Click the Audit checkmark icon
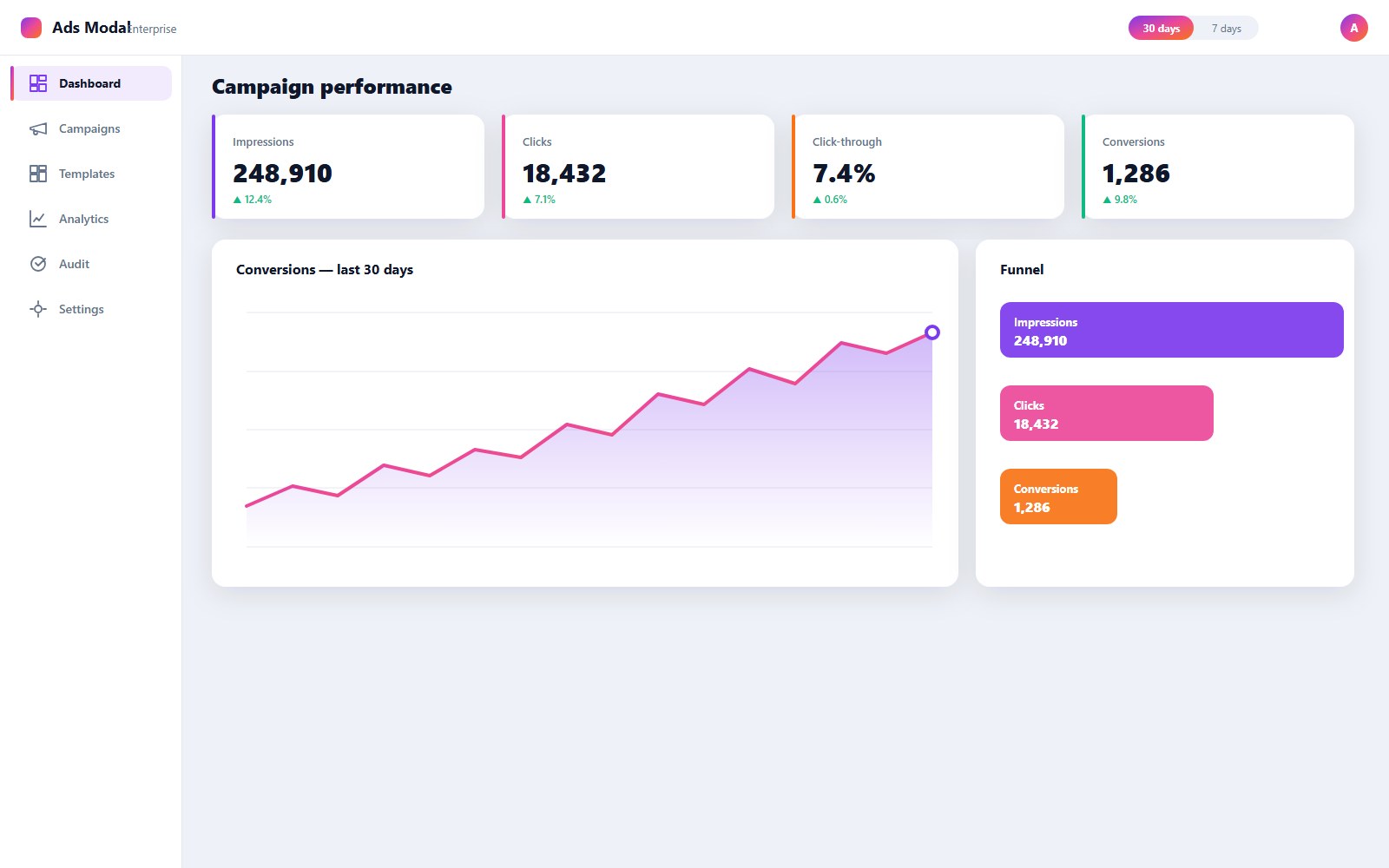The height and width of the screenshot is (868, 1389). pos(38,264)
